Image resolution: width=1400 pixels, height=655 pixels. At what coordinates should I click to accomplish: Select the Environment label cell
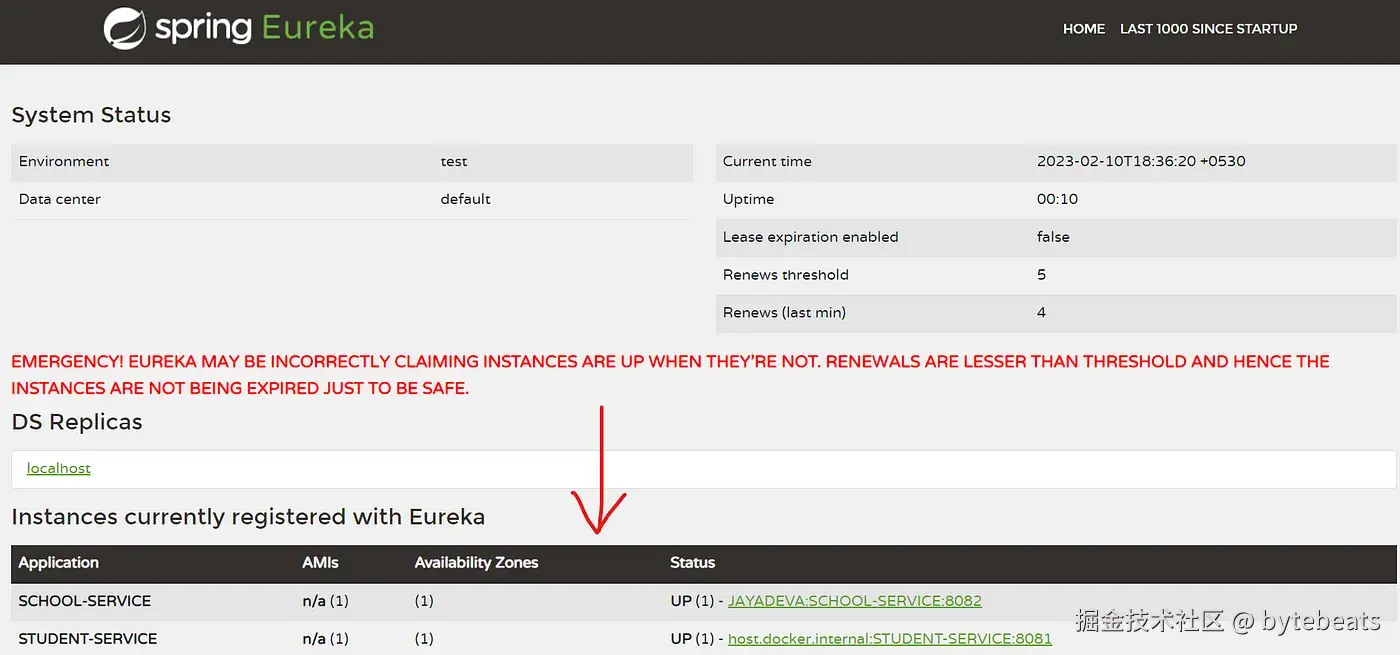point(64,161)
